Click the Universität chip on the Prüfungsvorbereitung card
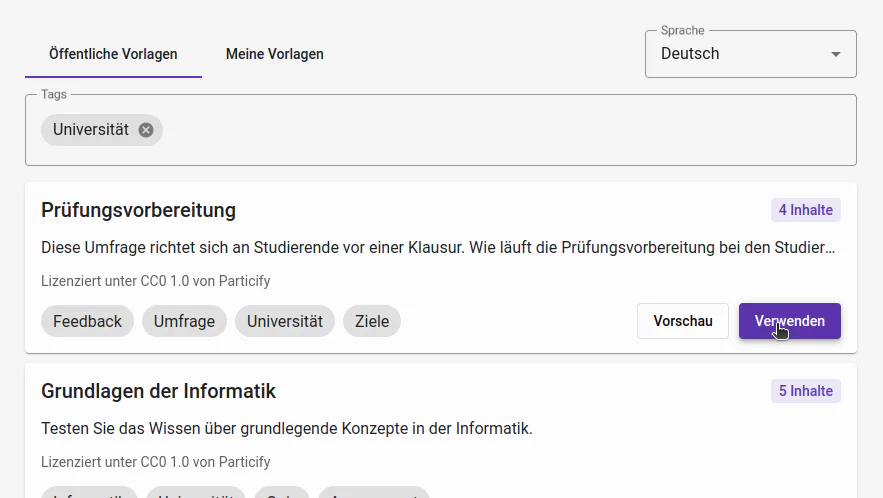 point(285,321)
